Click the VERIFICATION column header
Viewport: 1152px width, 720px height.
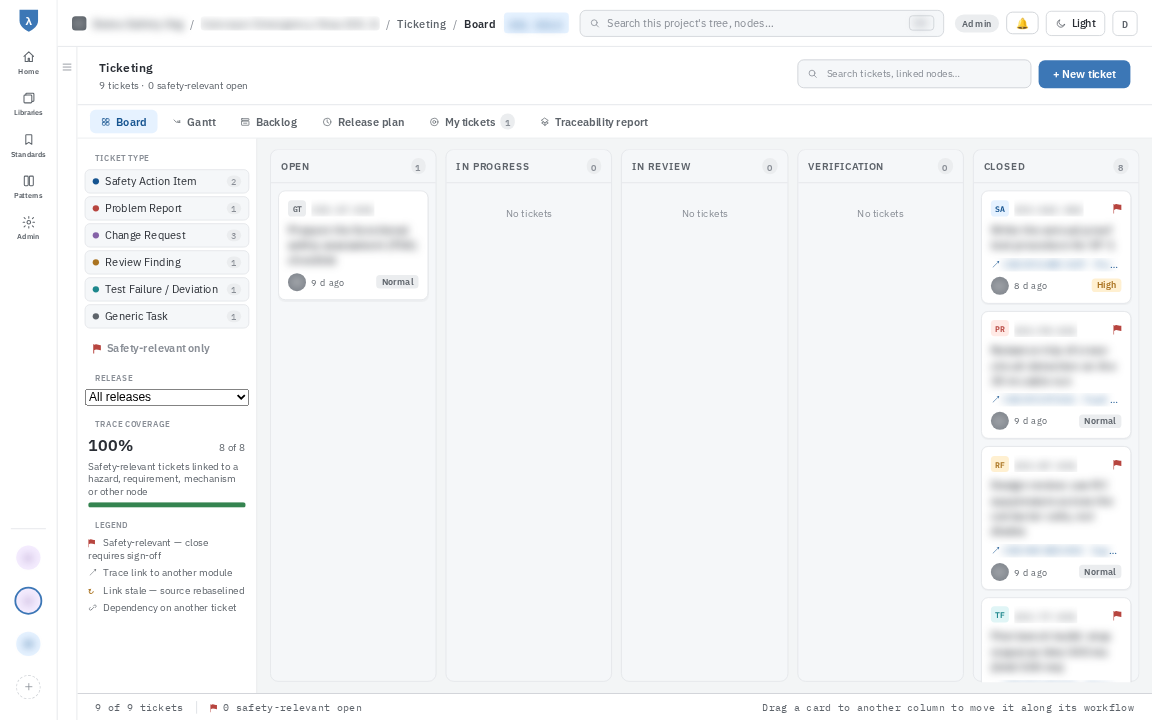point(880,167)
